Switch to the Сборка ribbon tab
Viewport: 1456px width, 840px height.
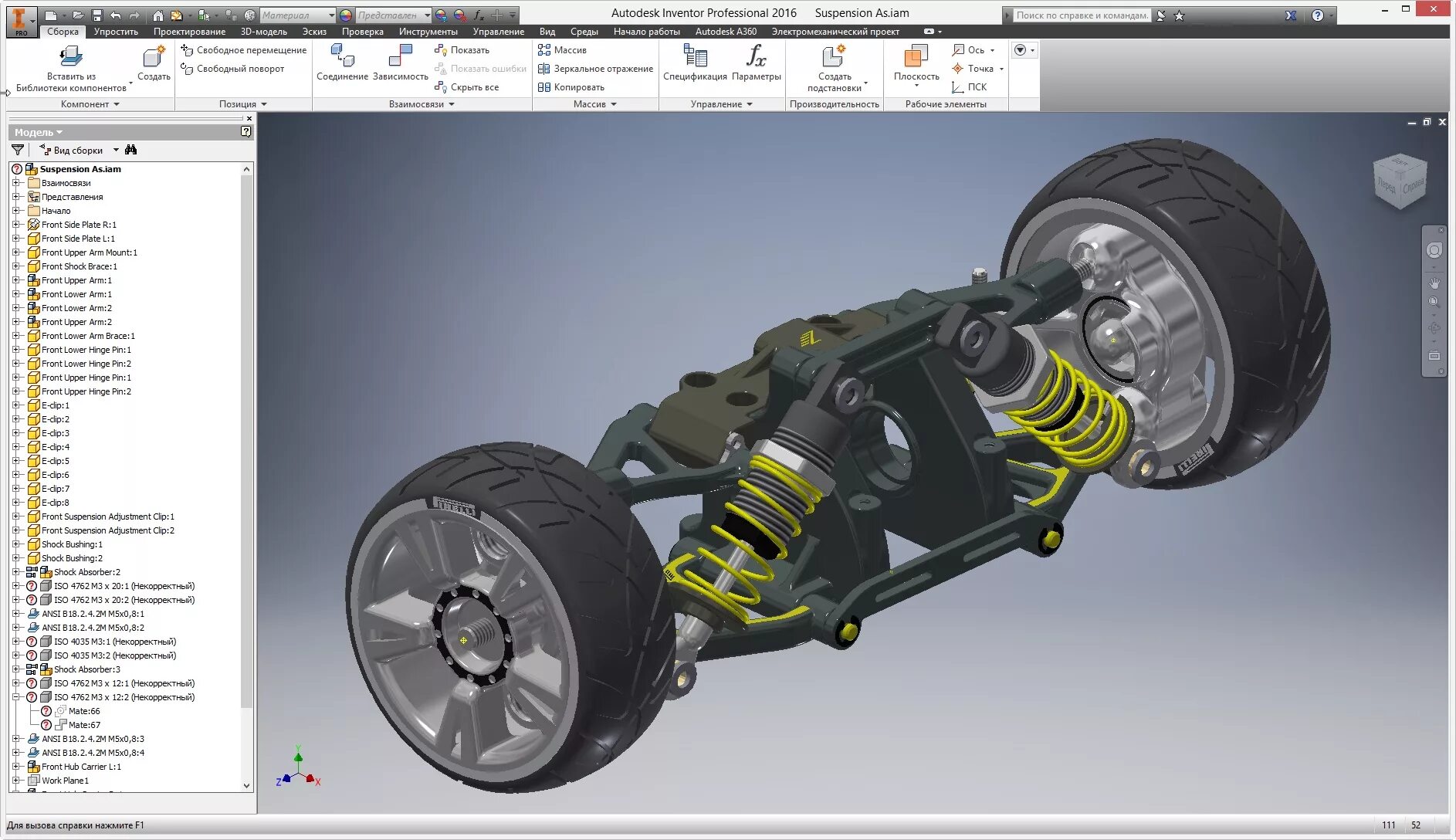pos(63,32)
